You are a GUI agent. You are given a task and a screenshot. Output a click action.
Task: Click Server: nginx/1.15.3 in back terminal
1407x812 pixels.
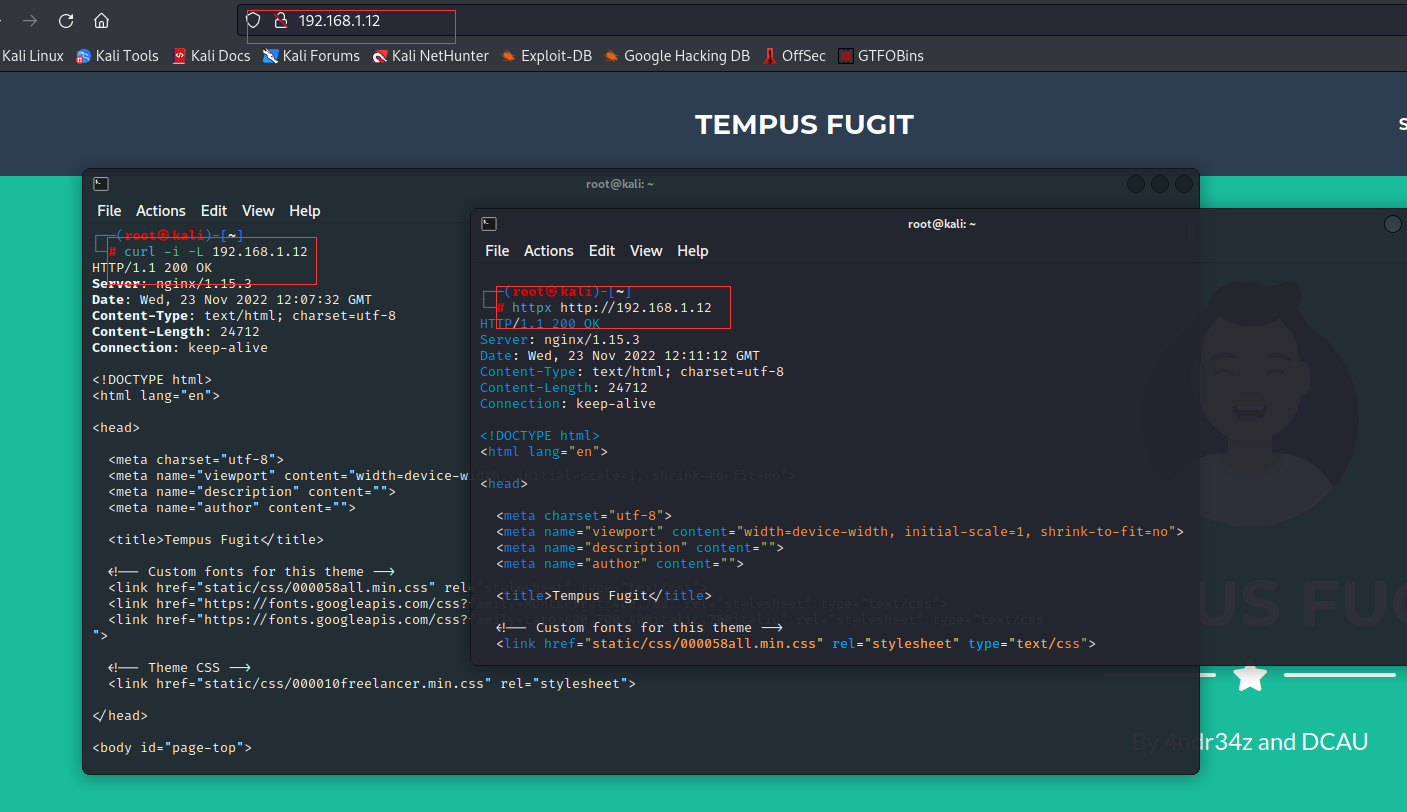click(x=172, y=284)
